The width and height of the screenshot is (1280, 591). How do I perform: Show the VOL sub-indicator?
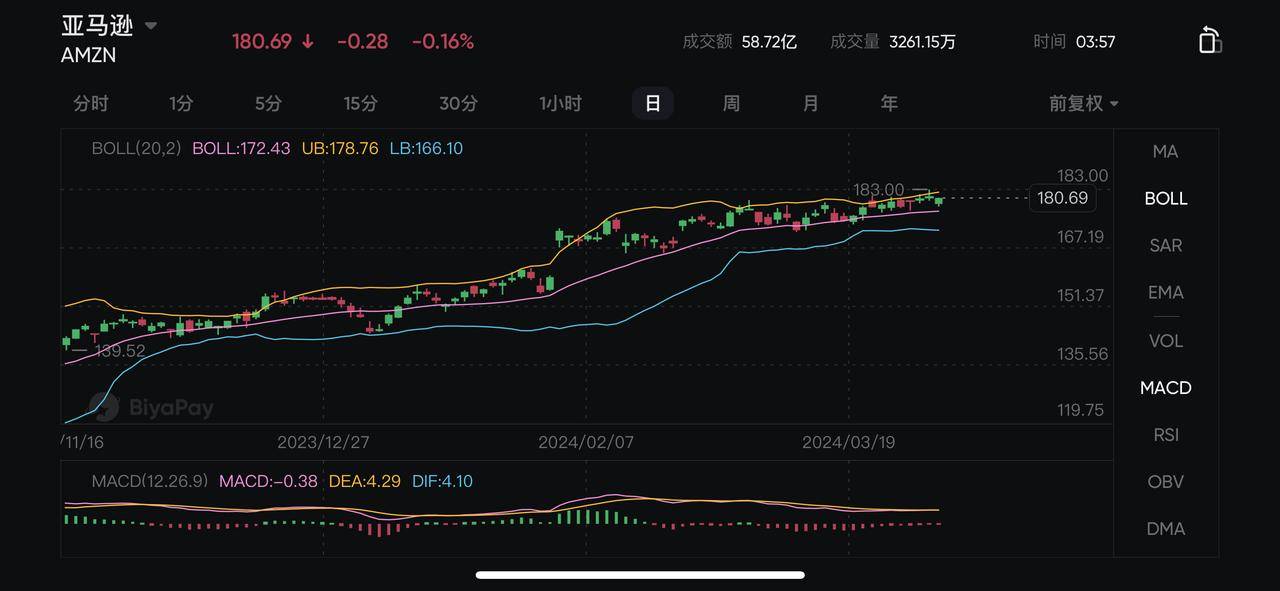pos(1165,340)
